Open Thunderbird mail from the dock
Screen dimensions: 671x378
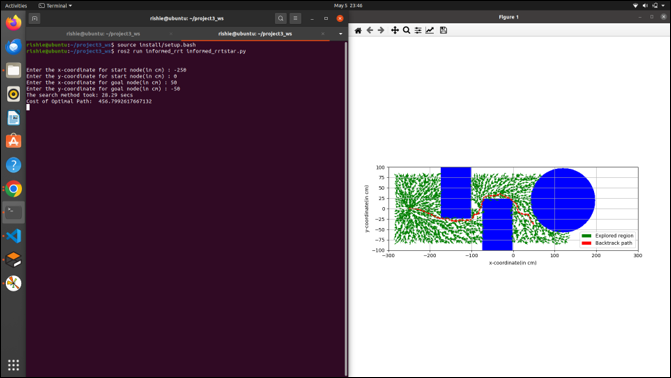tap(14, 46)
